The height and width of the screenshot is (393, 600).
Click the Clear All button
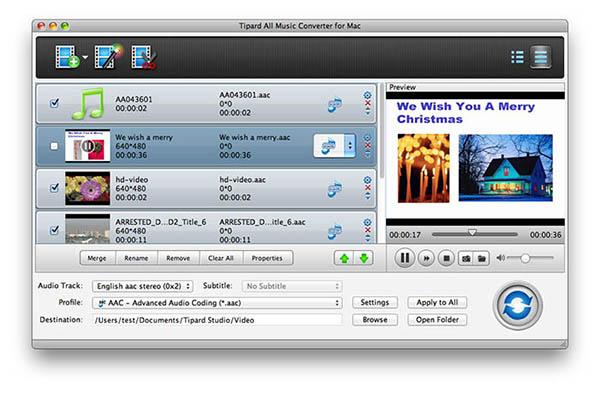221,258
